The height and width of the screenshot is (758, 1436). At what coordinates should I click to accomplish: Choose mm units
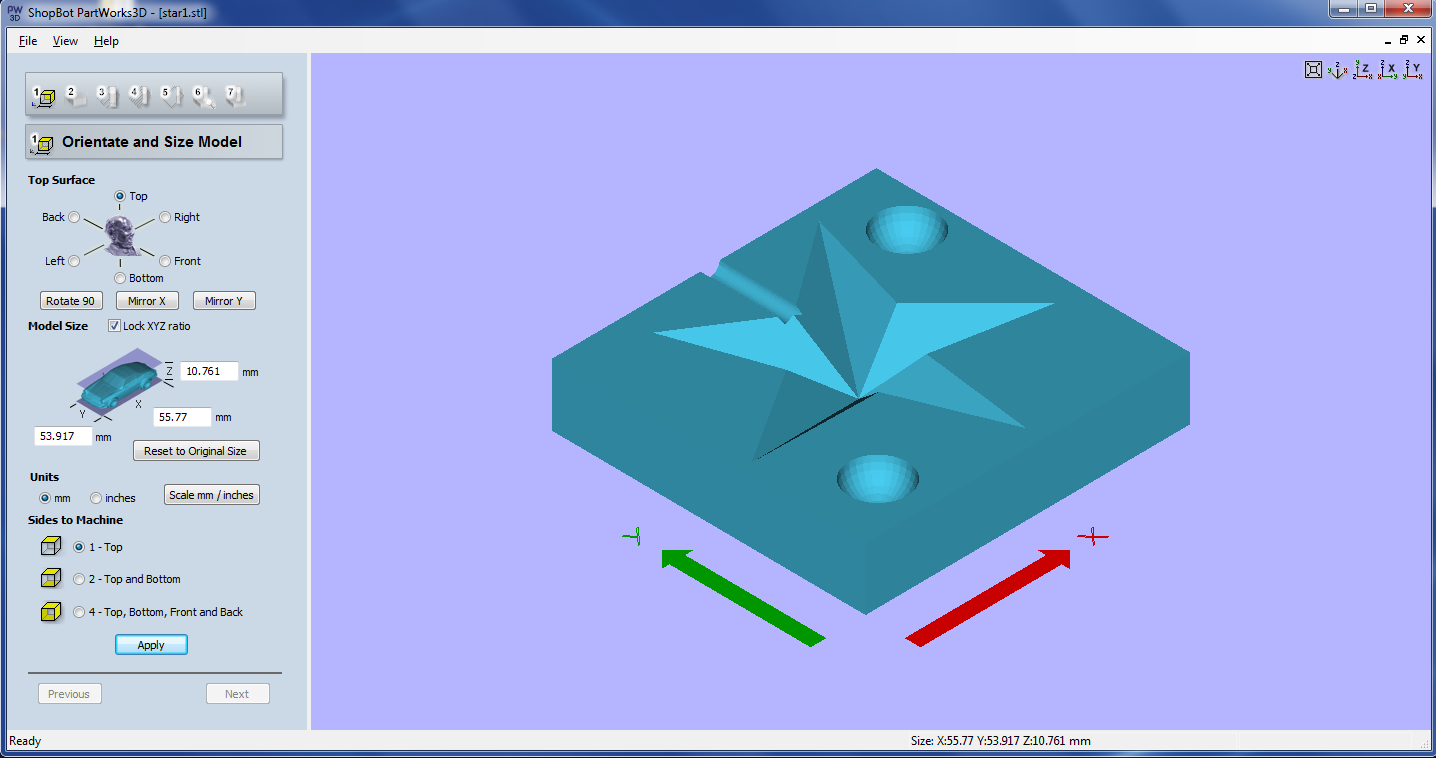(x=44, y=498)
